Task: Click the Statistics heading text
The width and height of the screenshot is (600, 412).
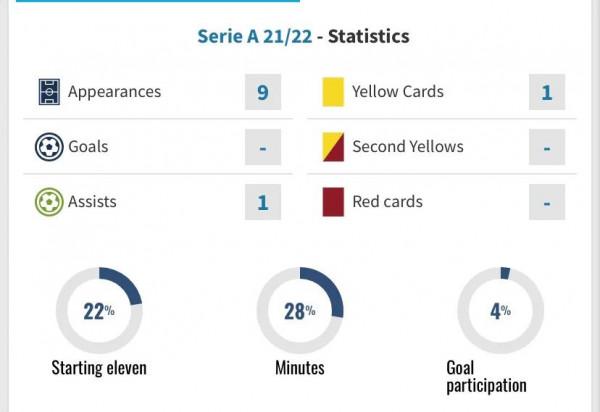Action: pos(369,36)
